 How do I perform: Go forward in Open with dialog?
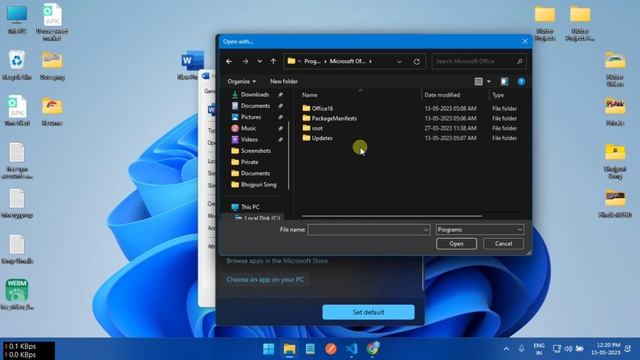pos(245,61)
